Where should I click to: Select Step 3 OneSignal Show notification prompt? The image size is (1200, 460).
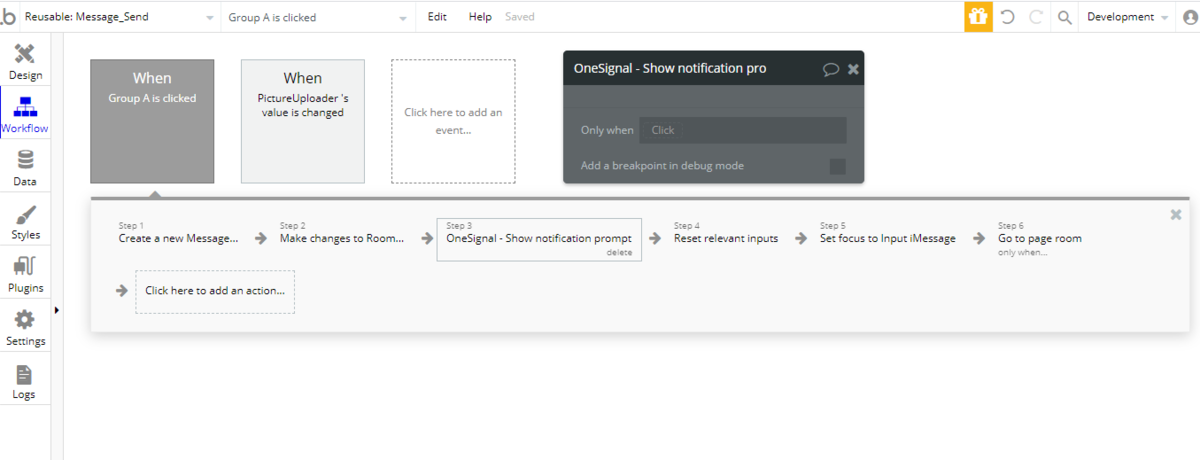[539, 239]
